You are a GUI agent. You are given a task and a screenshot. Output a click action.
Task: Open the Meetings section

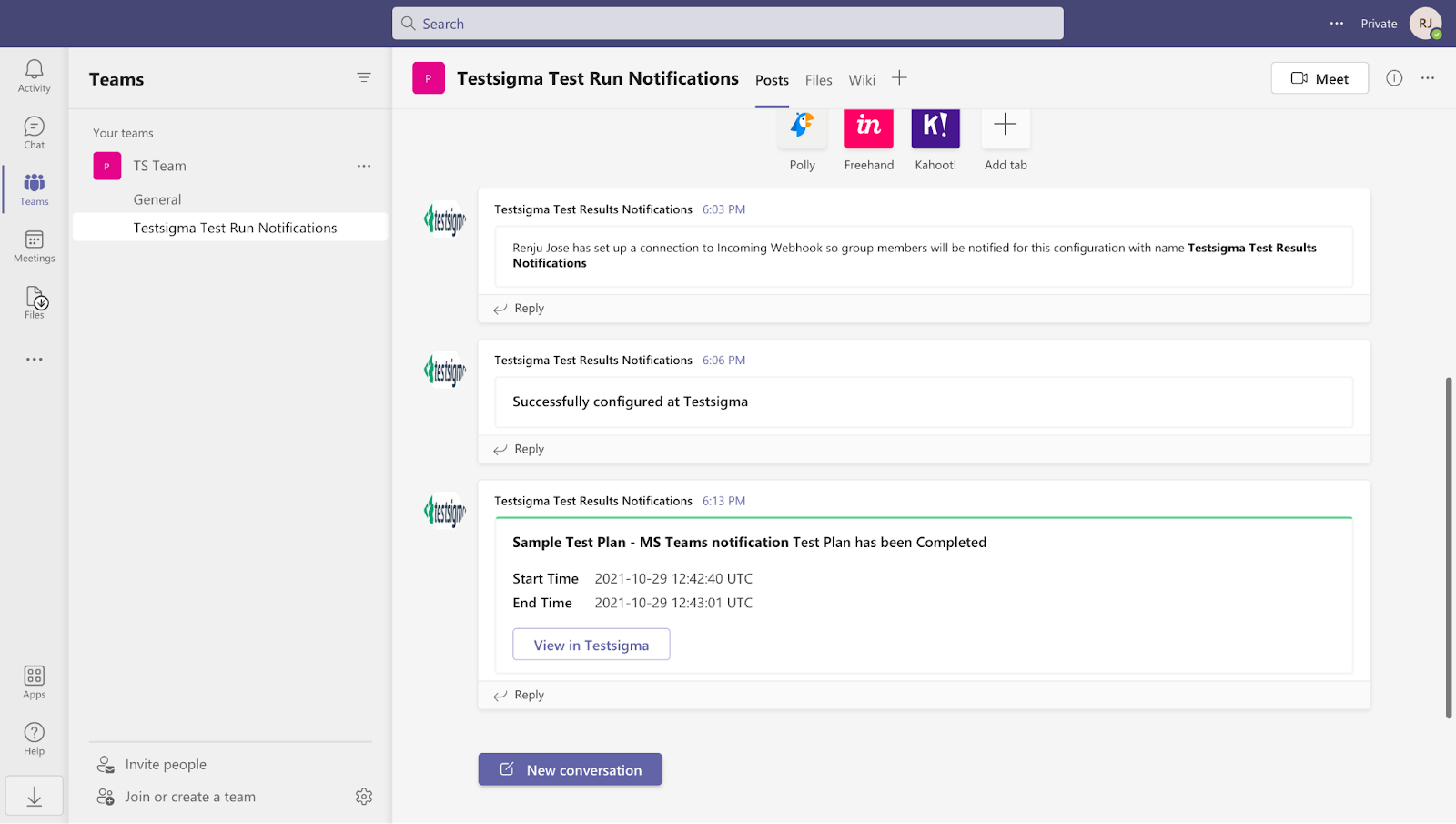click(34, 246)
